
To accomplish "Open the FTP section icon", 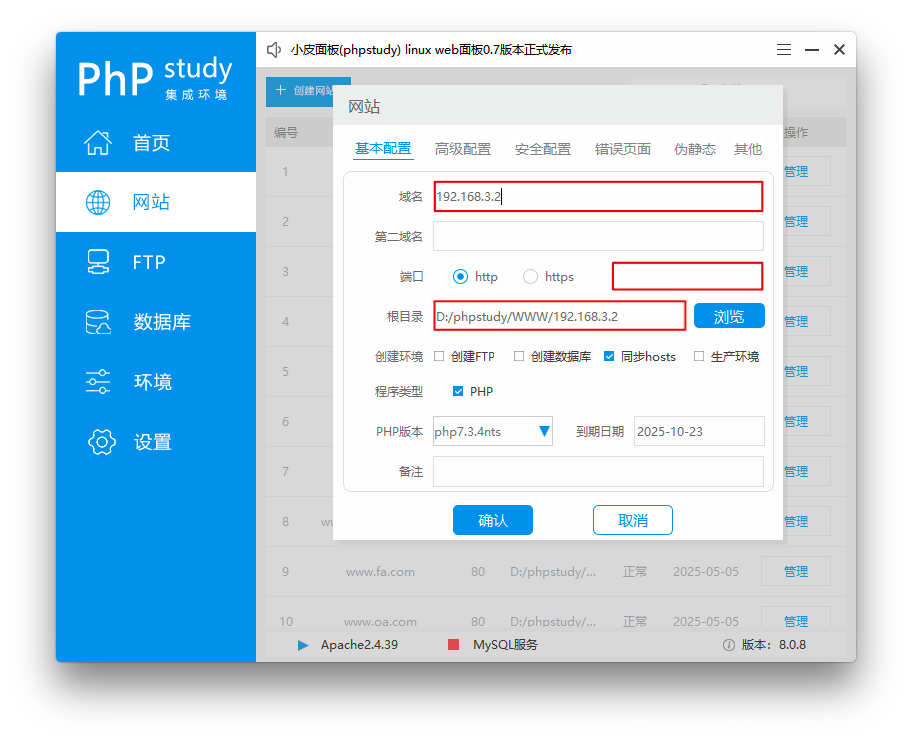I will 98,262.
